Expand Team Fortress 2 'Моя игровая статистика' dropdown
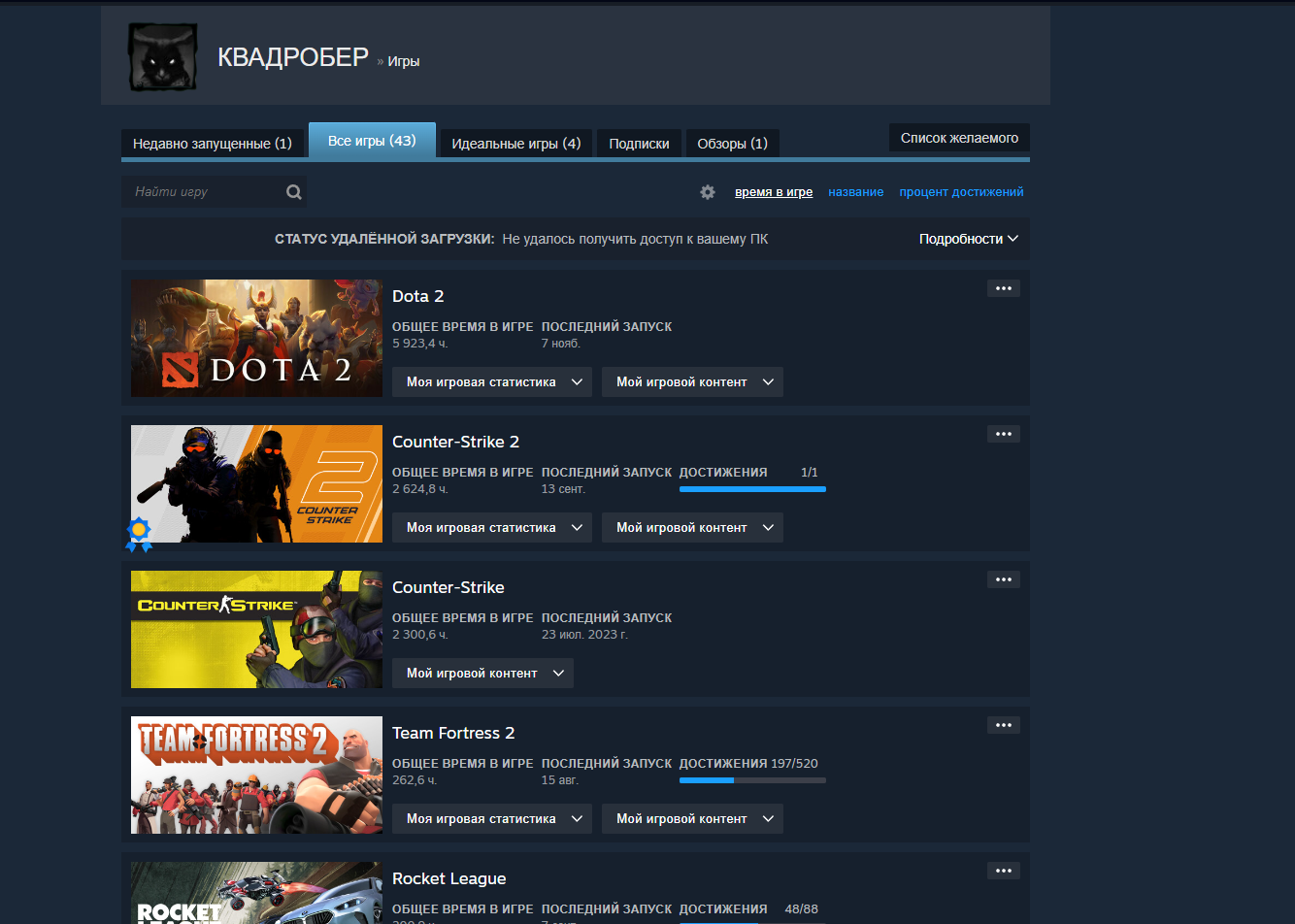 pos(492,819)
